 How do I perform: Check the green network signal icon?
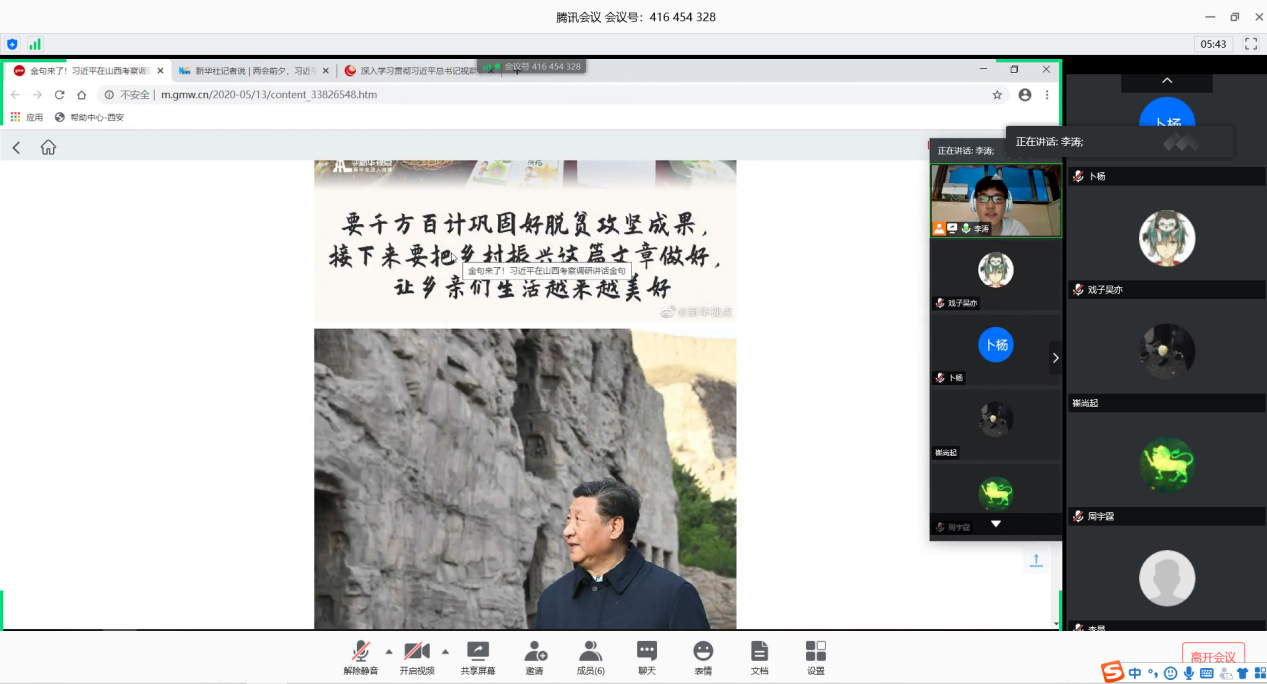point(35,44)
